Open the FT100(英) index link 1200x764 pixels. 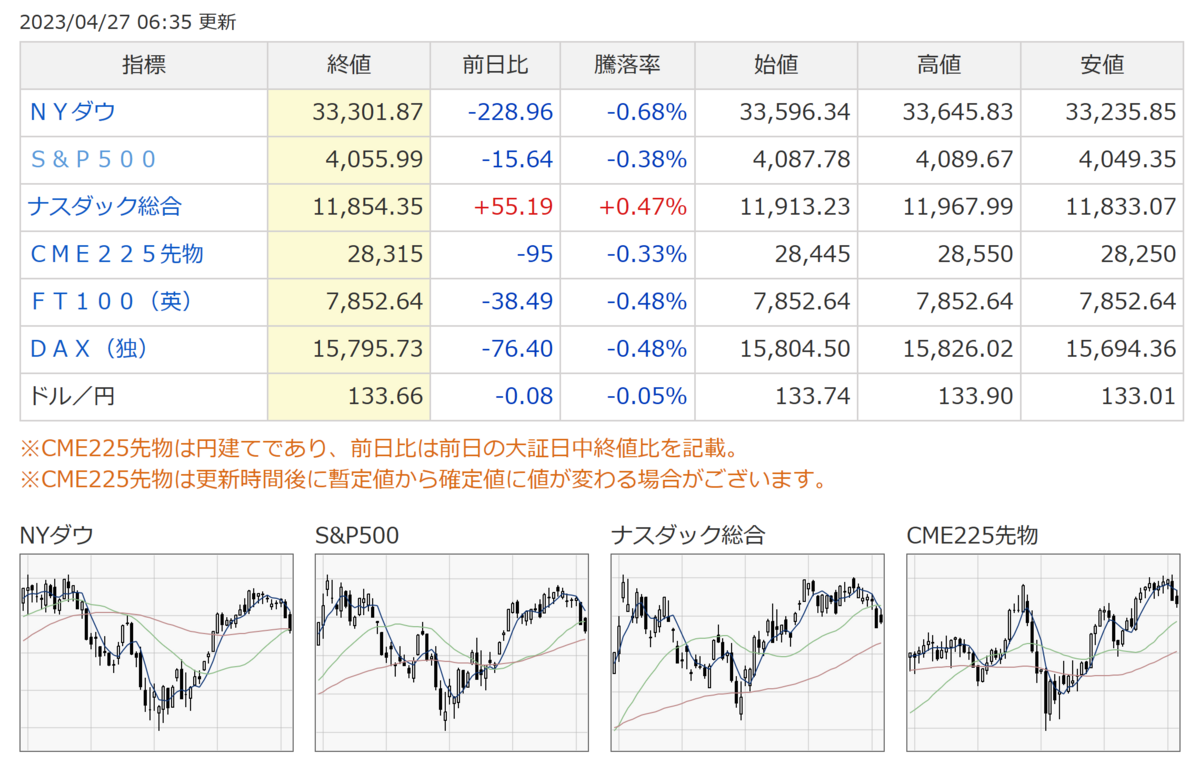tap(111, 301)
